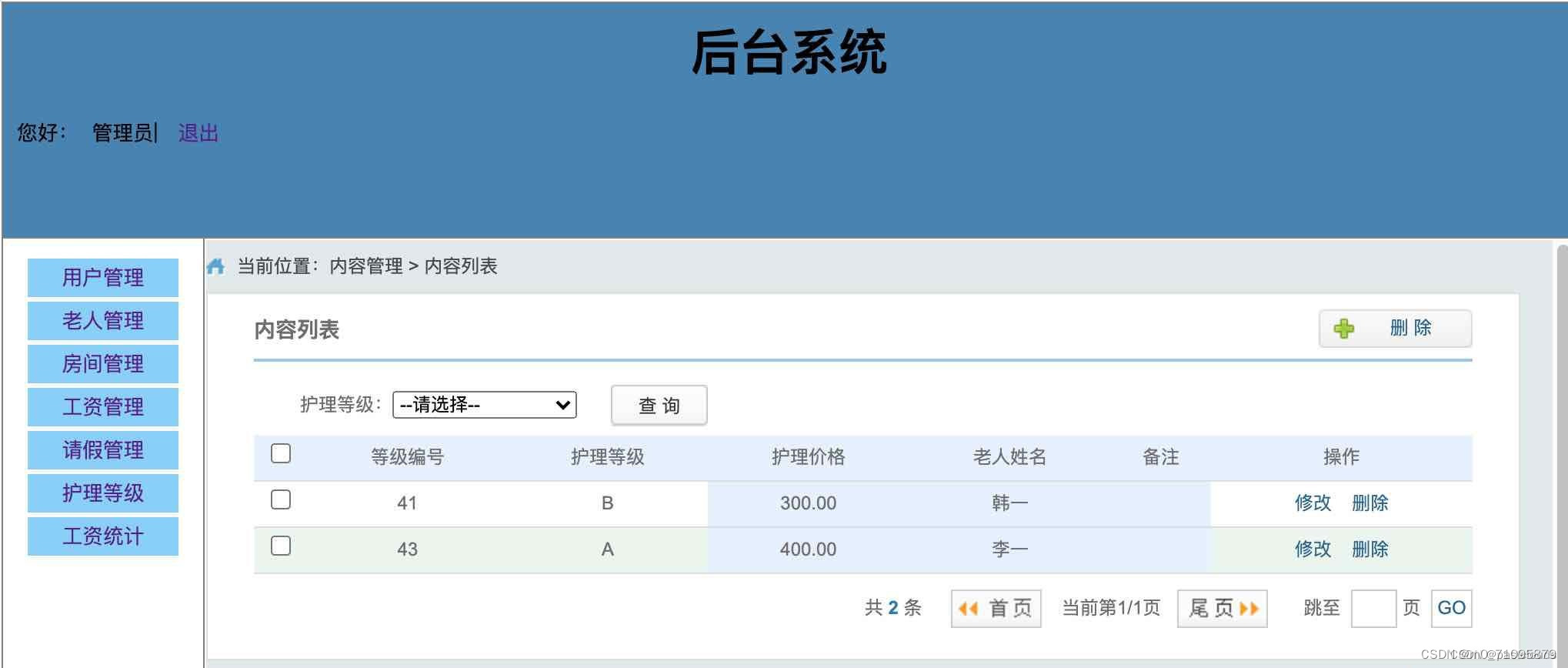Image resolution: width=1568 pixels, height=668 pixels.
Task: Click the 400.00 price cell
Action: point(808,549)
